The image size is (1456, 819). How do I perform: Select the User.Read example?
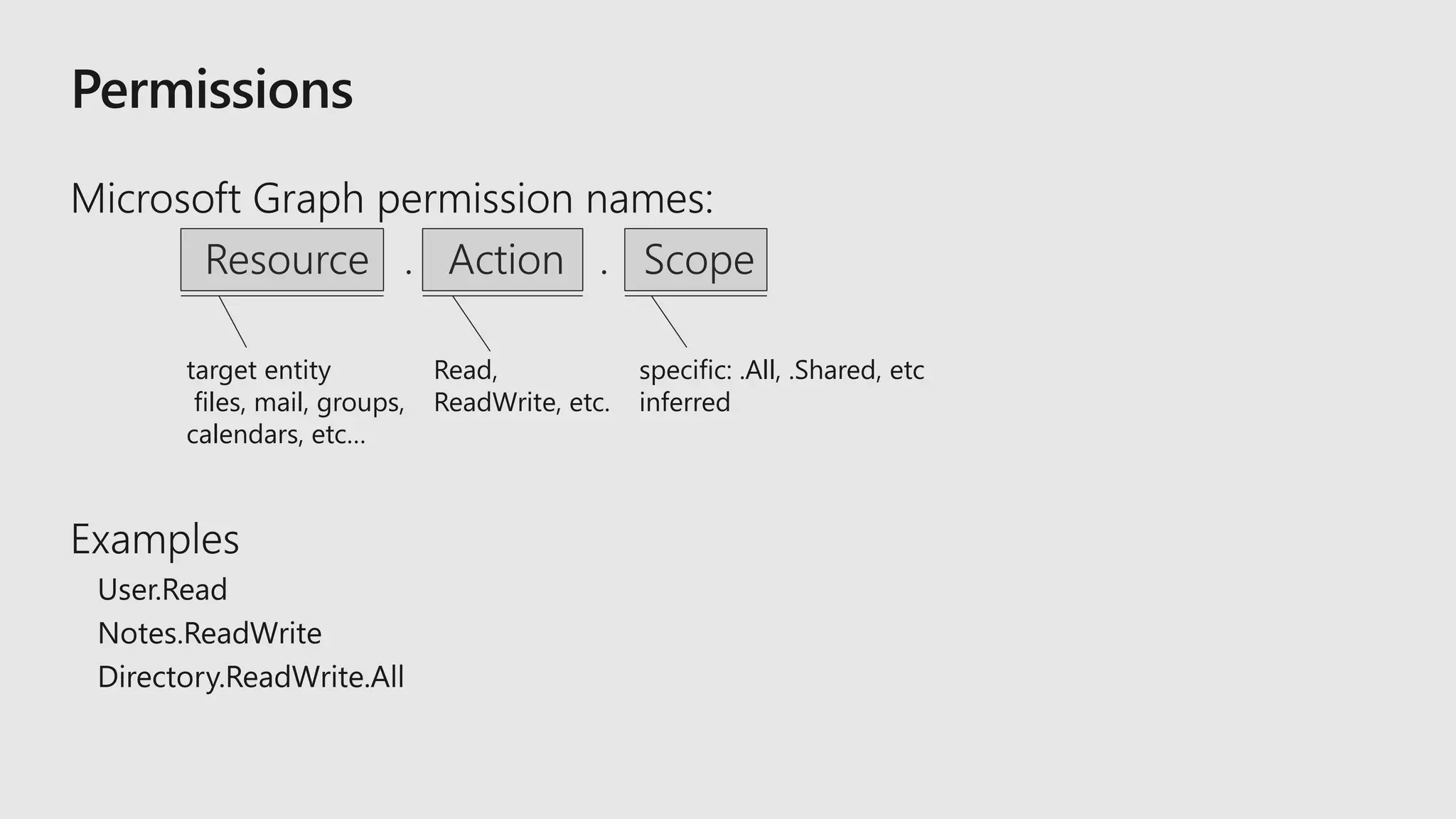pos(162,590)
